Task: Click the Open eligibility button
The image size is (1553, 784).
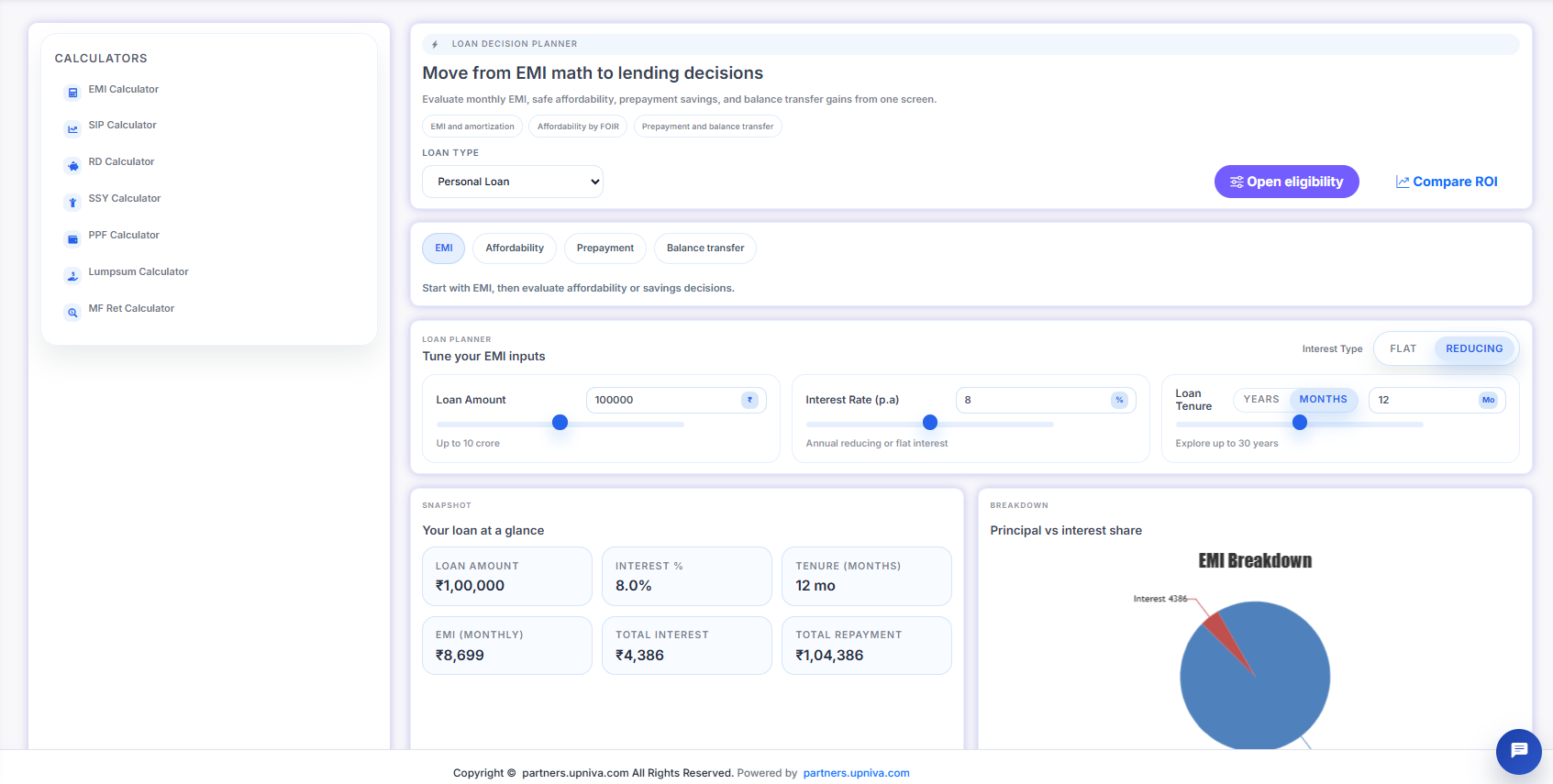Action: pyautogui.click(x=1286, y=182)
